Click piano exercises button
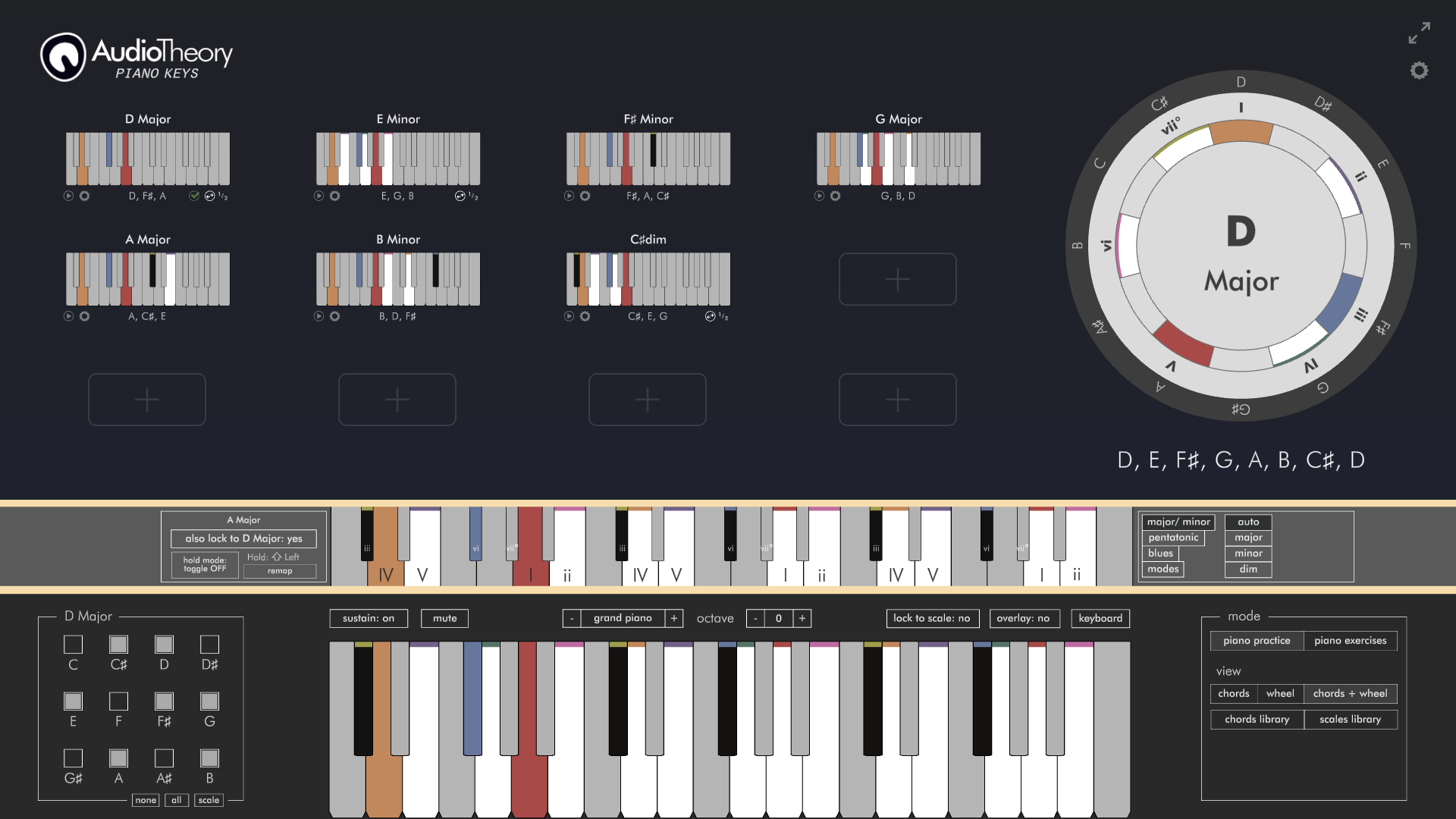This screenshot has height=819, width=1456. [x=1350, y=640]
